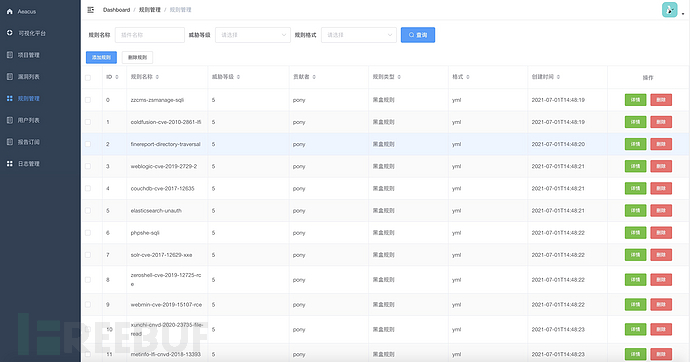690x362 pixels.
Task: Open 用户列表 menu item
Action: (29, 120)
